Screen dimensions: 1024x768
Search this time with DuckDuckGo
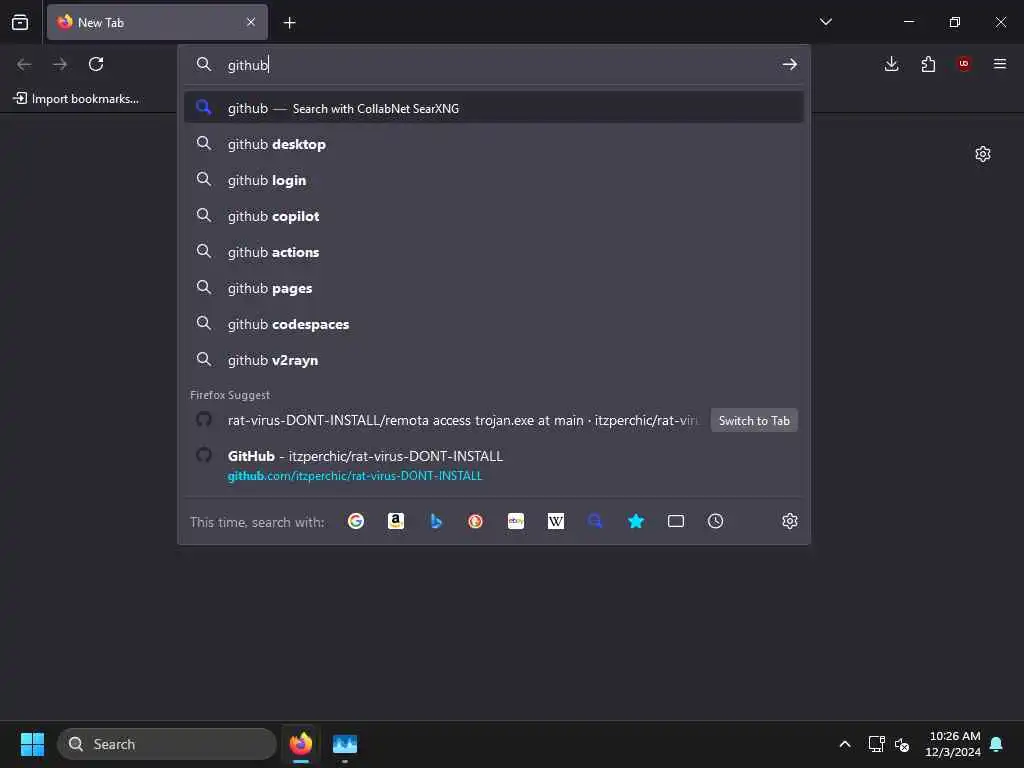(475, 520)
